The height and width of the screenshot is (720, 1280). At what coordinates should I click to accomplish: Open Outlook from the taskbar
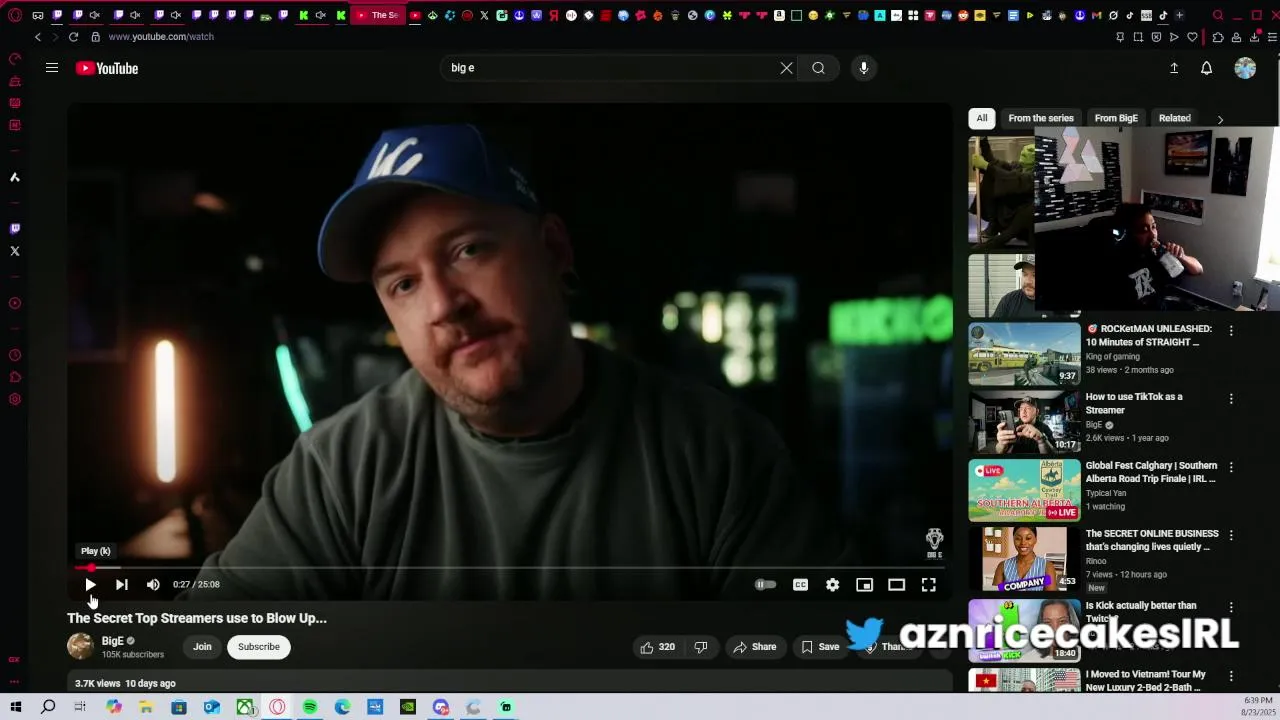pos(212,707)
